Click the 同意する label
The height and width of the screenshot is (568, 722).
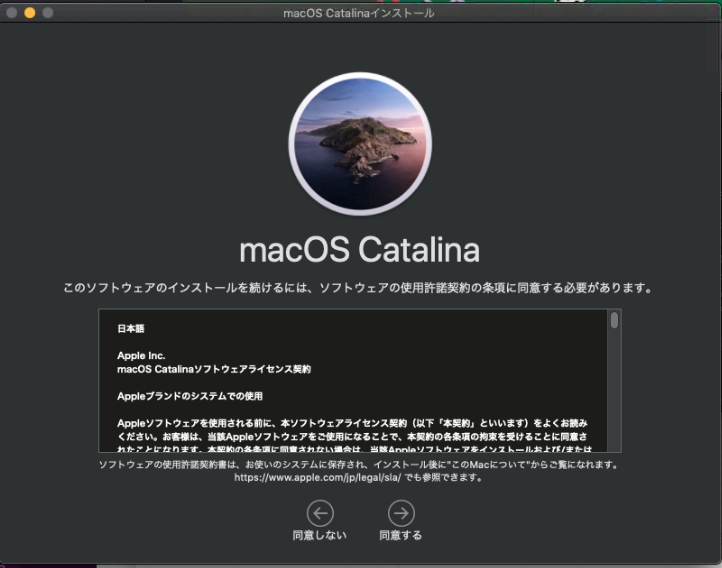coord(401,535)
